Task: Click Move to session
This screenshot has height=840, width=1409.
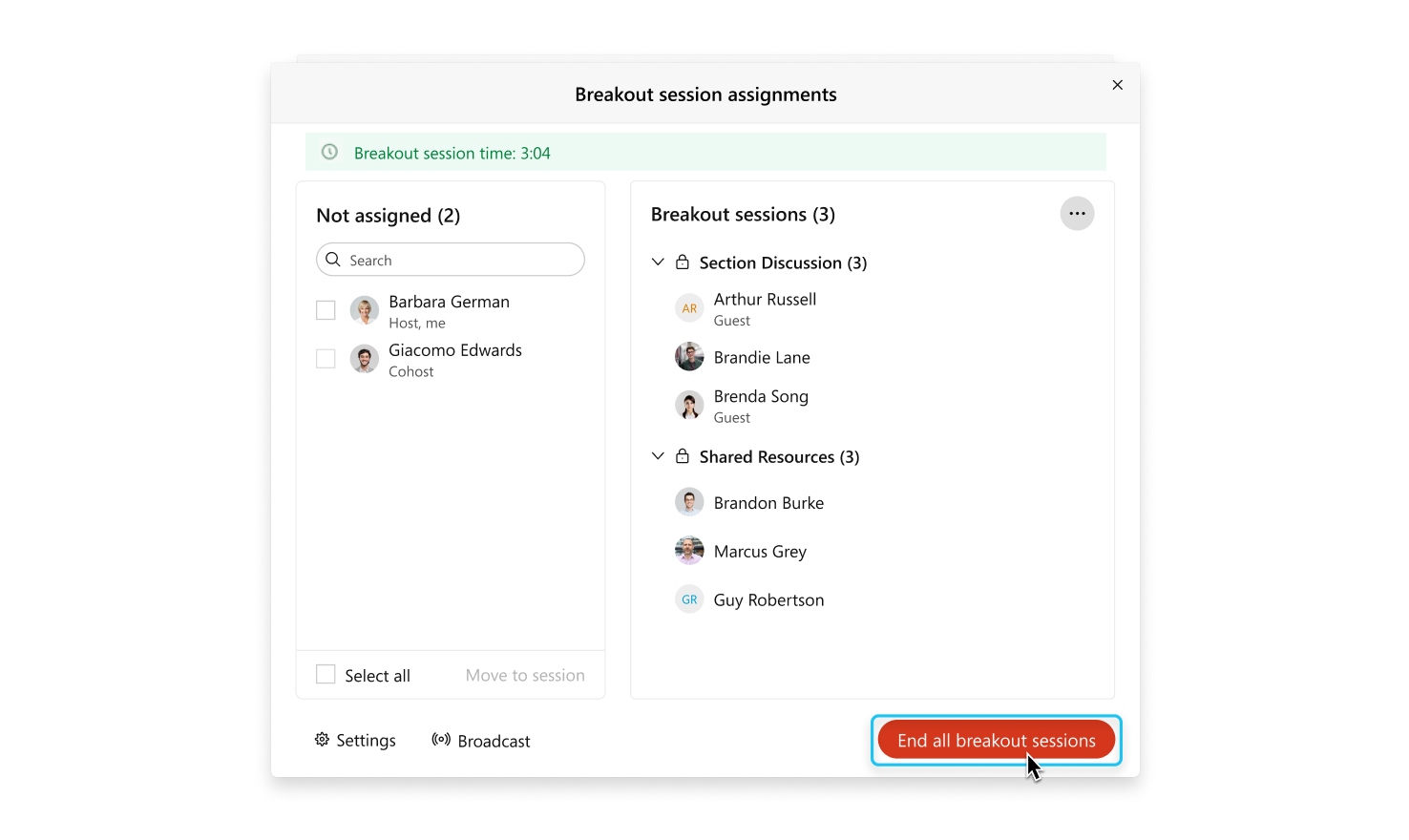Action: pos(525,675)
